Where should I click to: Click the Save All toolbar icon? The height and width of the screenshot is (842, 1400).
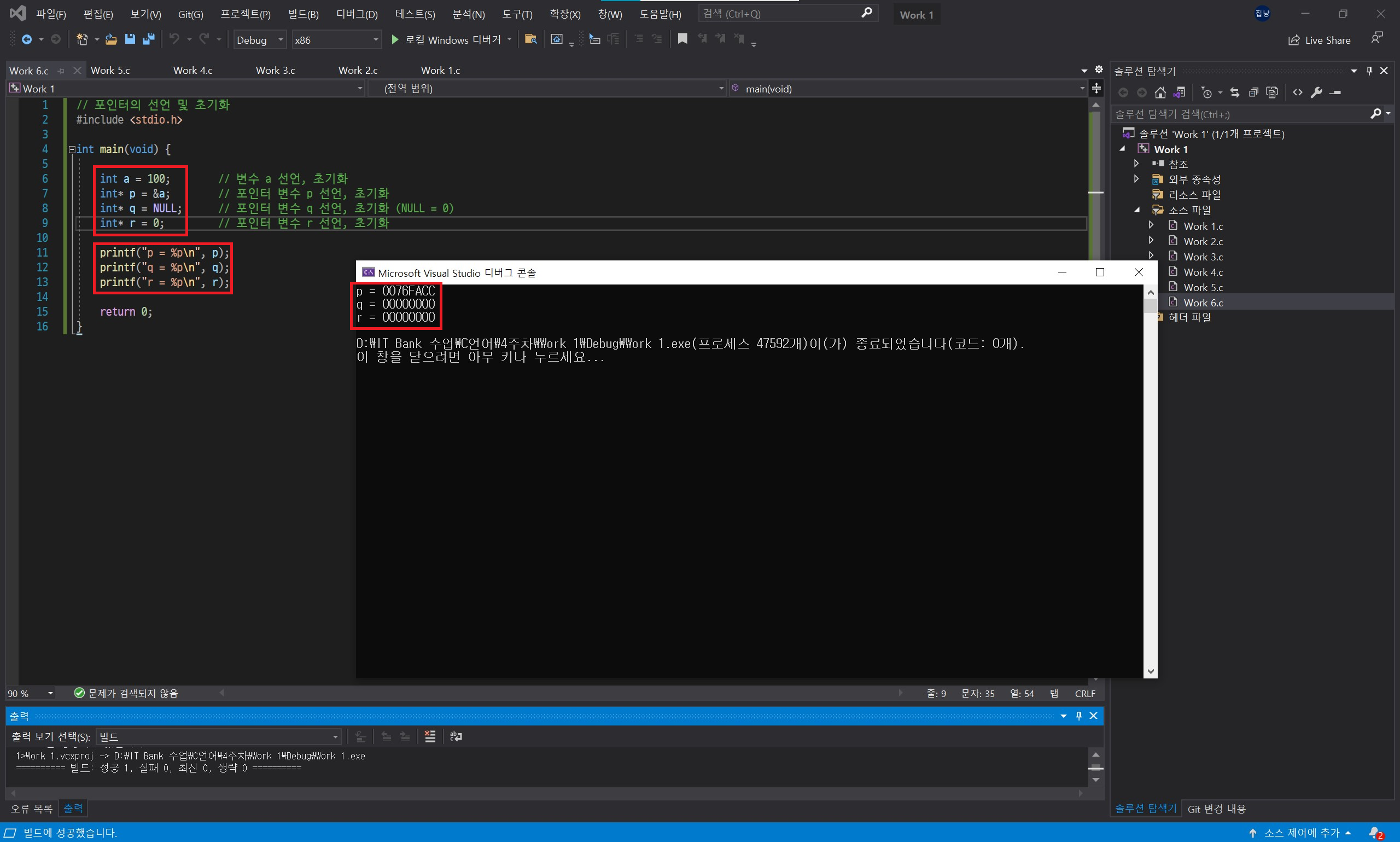coord(149,39)
